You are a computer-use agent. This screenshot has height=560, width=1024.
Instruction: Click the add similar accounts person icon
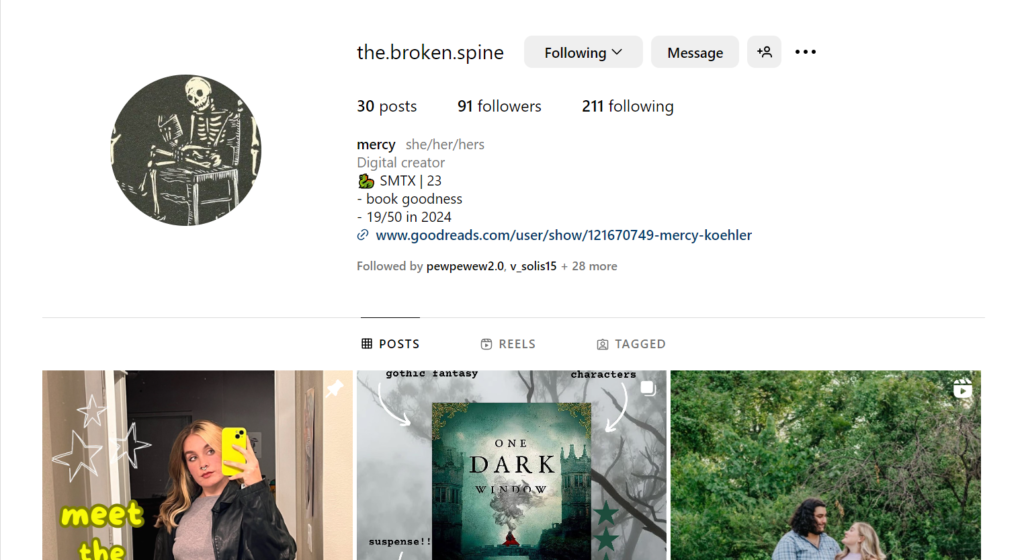[764, 52]
